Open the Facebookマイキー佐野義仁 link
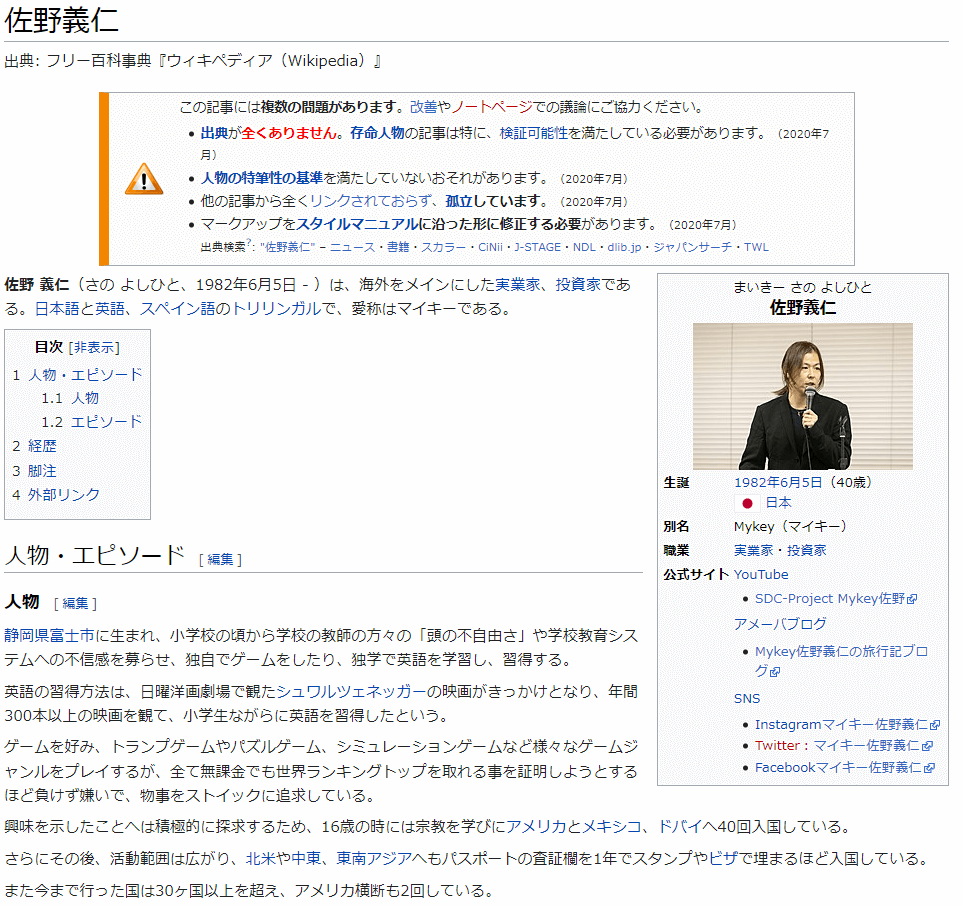This screenshot has width=963, height=906. point(838,767)
